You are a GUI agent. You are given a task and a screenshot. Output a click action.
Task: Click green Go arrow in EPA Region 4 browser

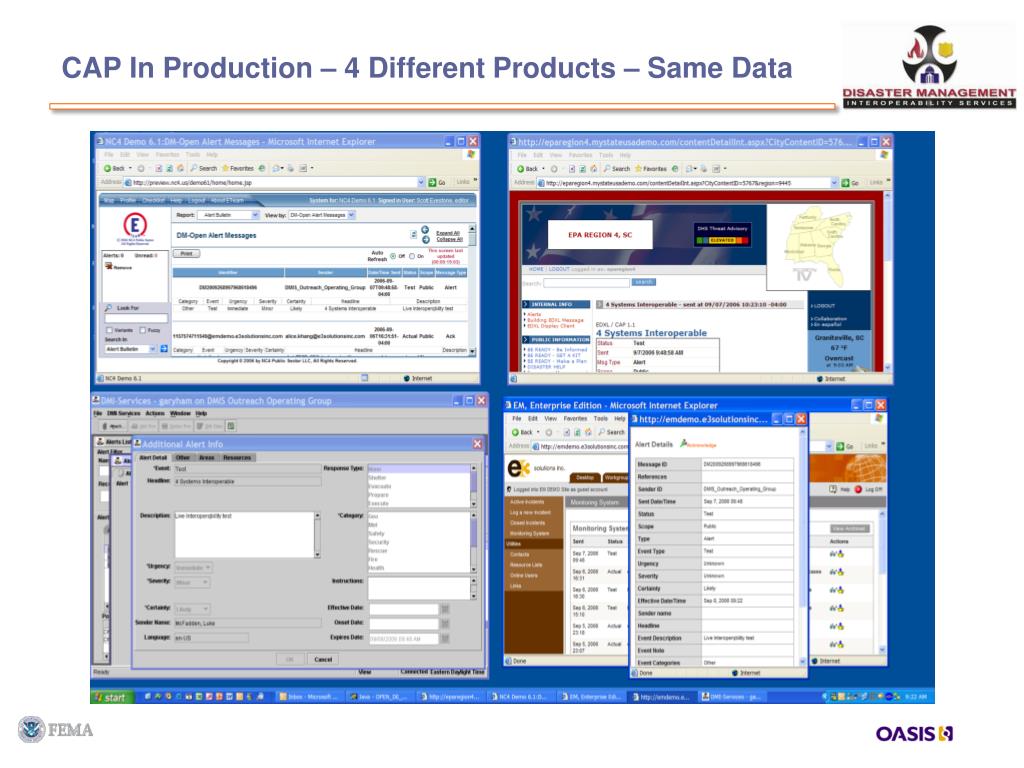point(845,184)
